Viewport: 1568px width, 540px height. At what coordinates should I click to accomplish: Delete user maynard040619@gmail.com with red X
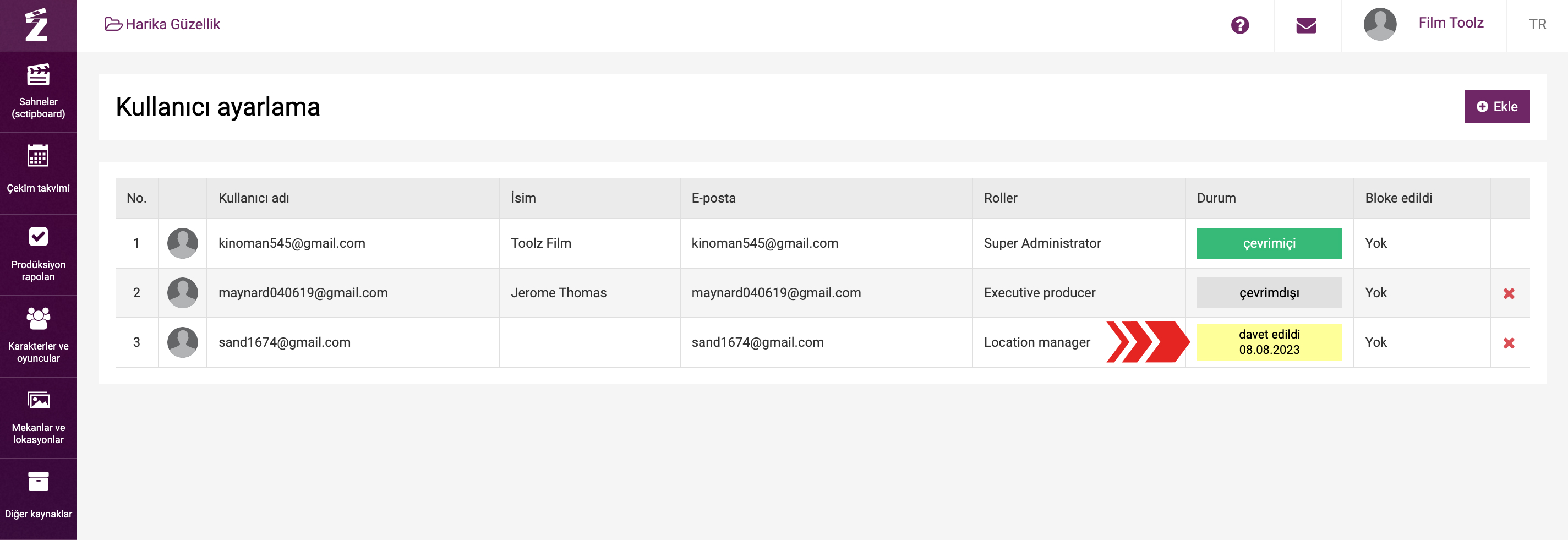1509,293
